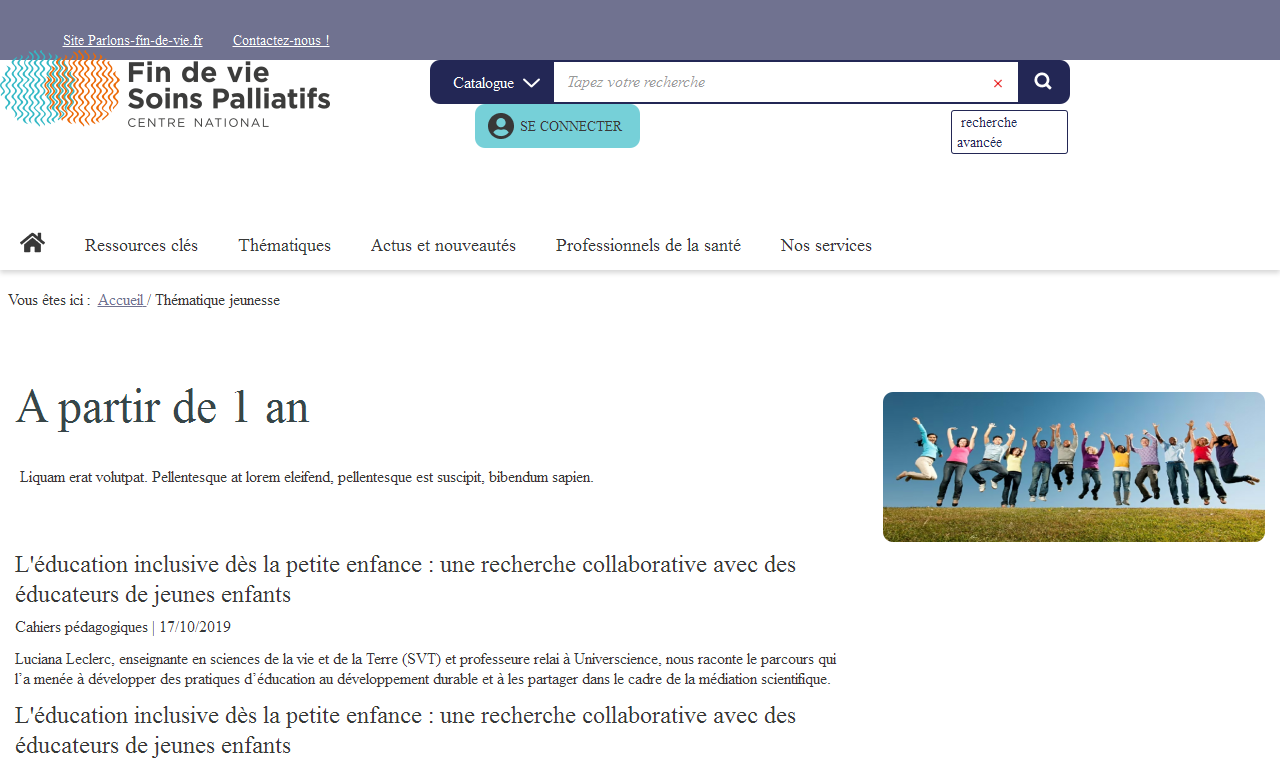1280x768 pixels.
Task: Open the Contactez-nous ! link
Action: point(281,41)
